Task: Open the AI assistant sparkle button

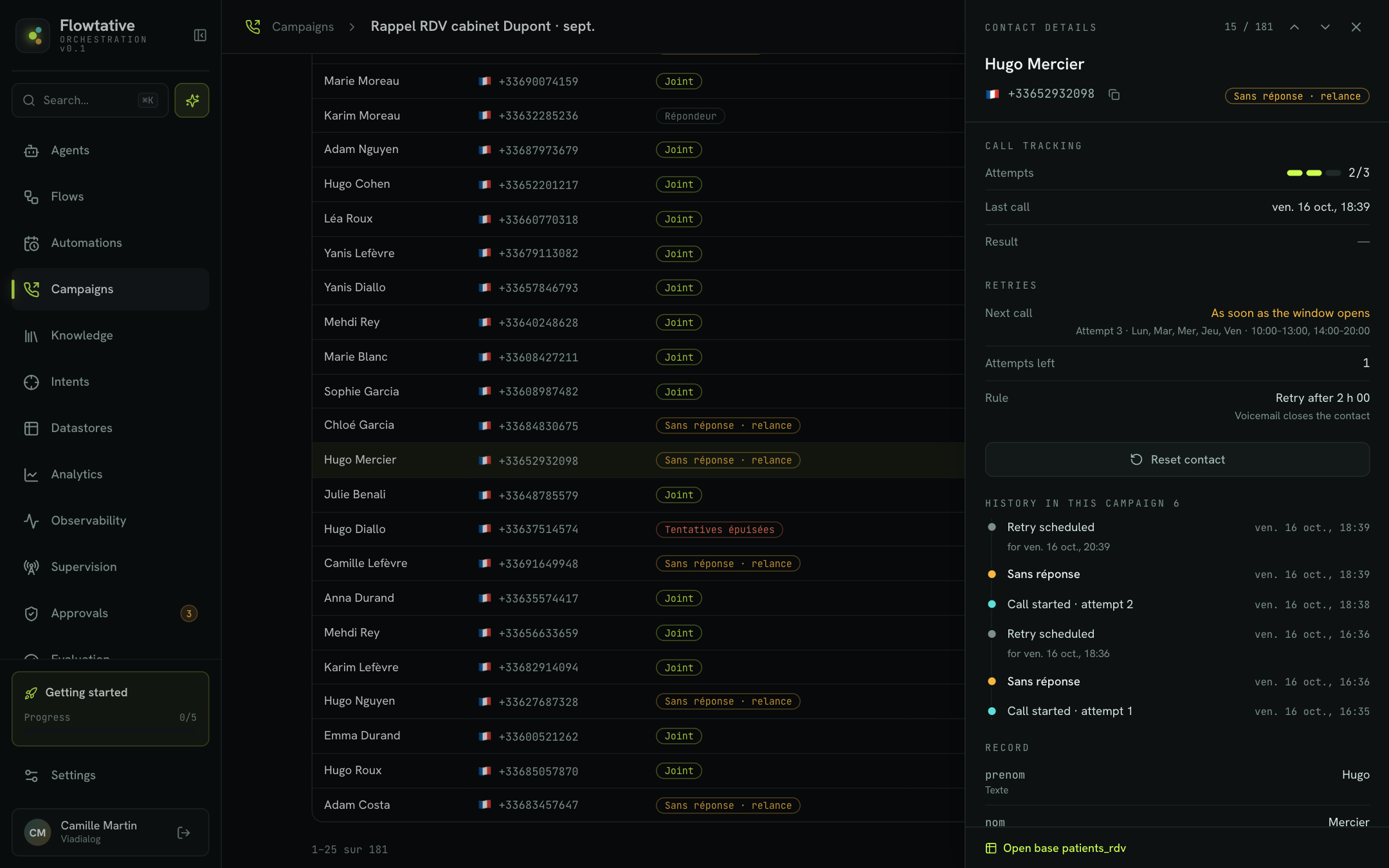Action: pos(192,100)
